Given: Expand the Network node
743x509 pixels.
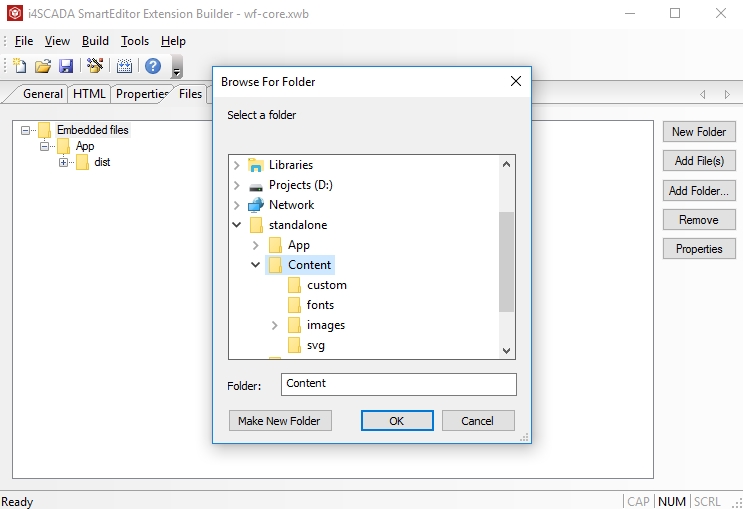Looking at the screenshot, I should point(236,205).
